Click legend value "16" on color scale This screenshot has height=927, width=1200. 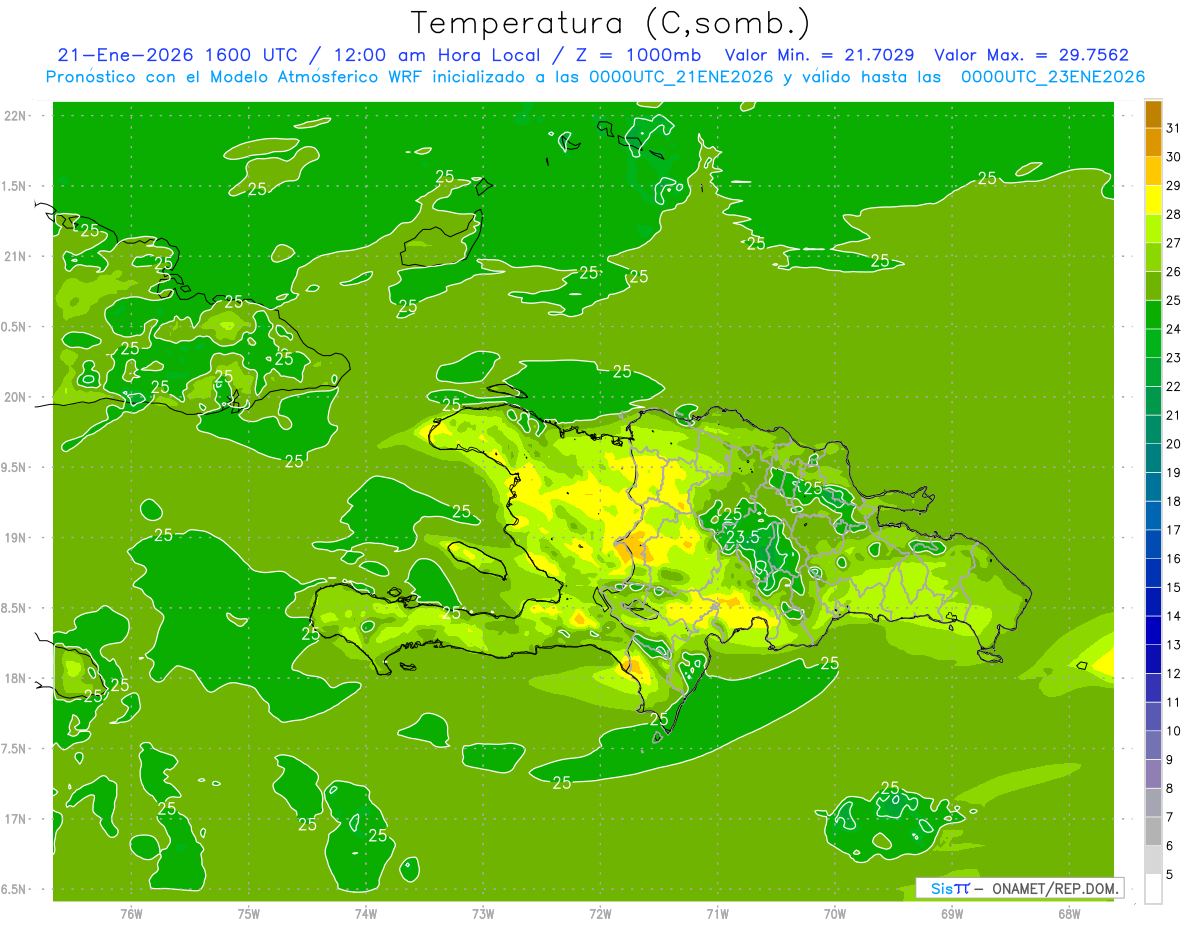pos(1174,559)
